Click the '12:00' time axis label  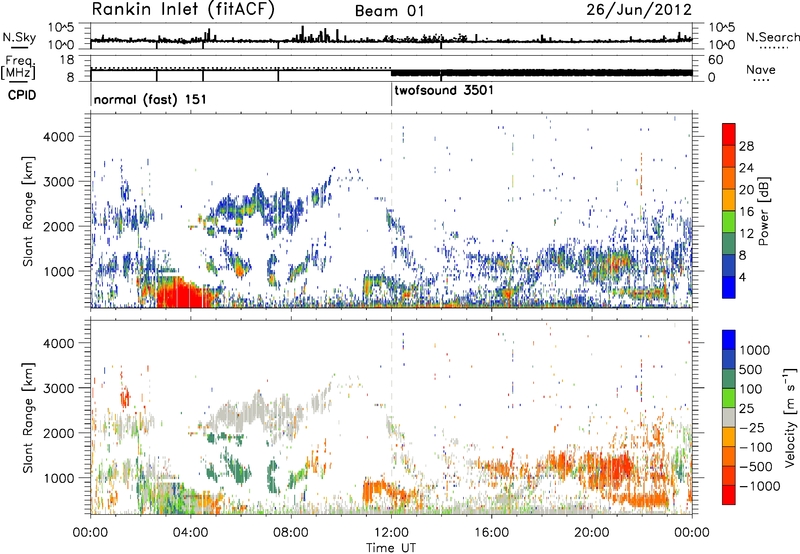coord(391,533)
